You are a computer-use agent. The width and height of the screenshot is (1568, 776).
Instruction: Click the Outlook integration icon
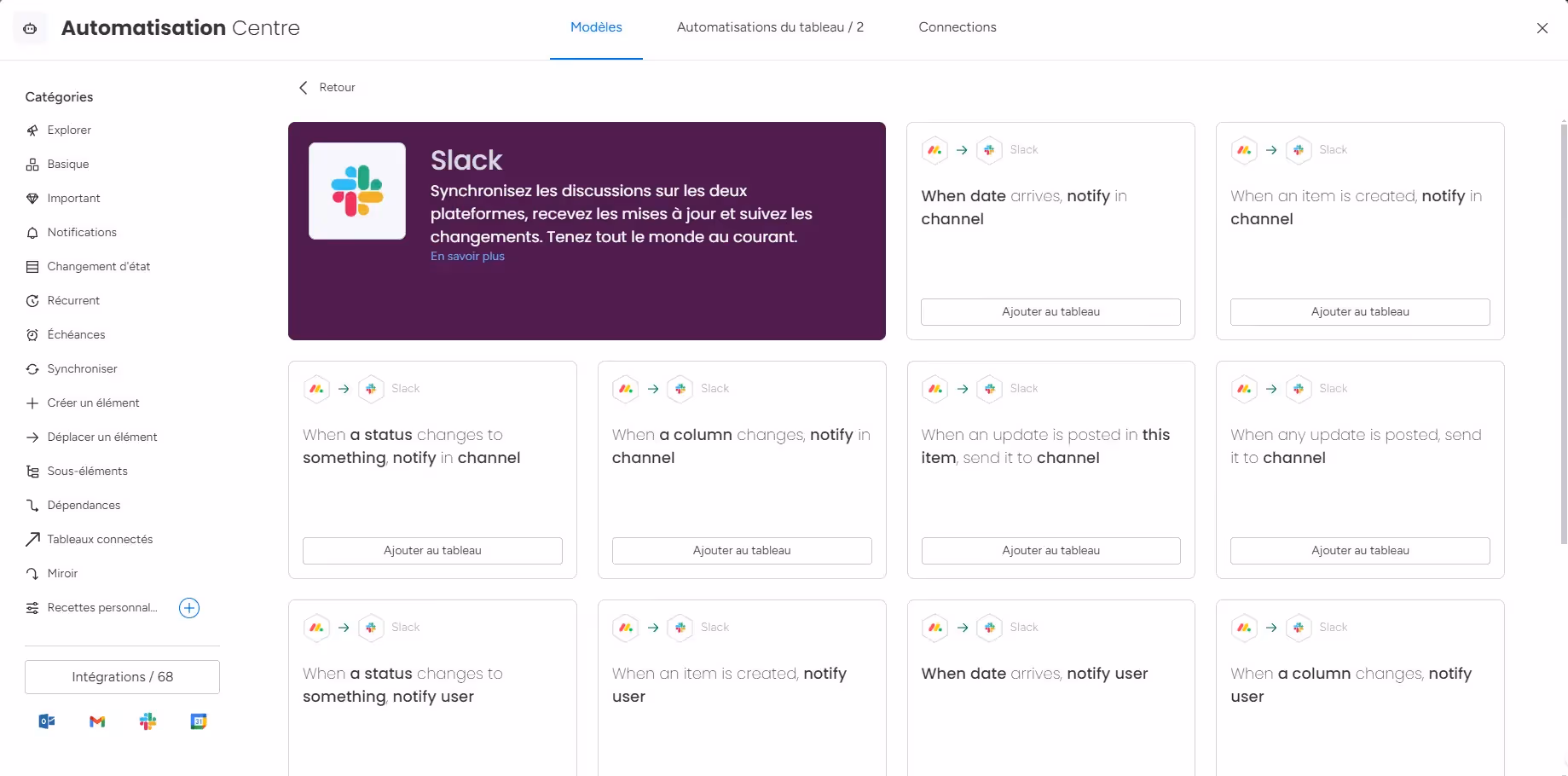click(x=47, y=721)
